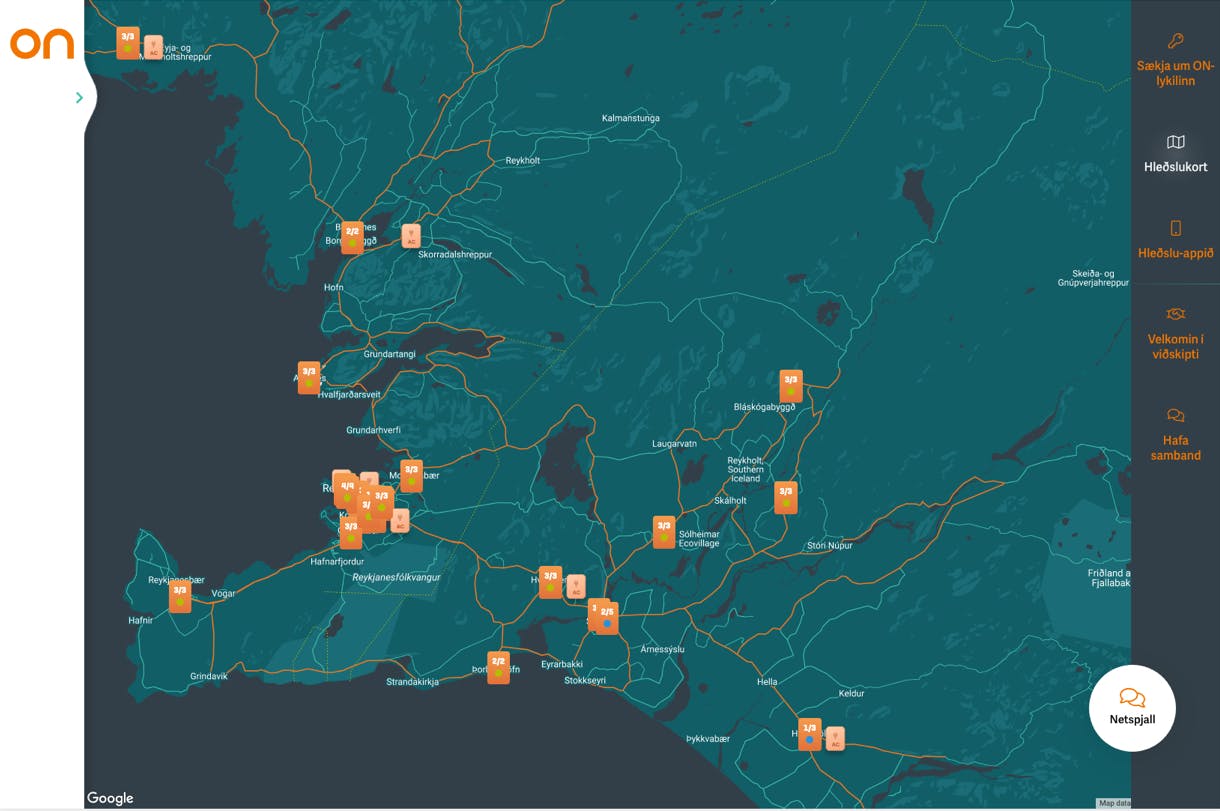This screenshot has height=811, width=1220.
Task: Open Hafa samband contact link
Action: tap(1175, 434)
